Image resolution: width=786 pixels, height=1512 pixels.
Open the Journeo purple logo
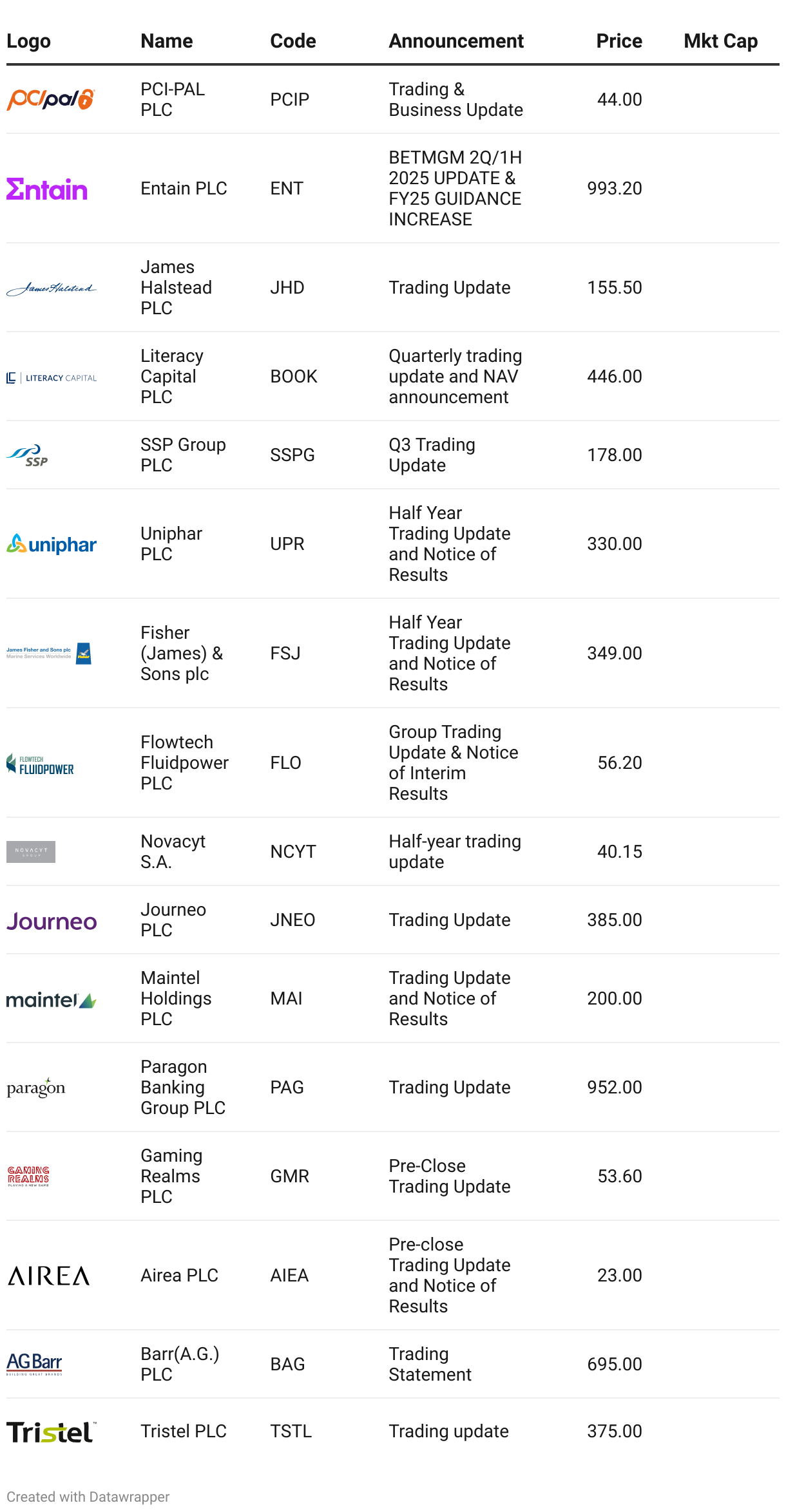click(52, 921)
